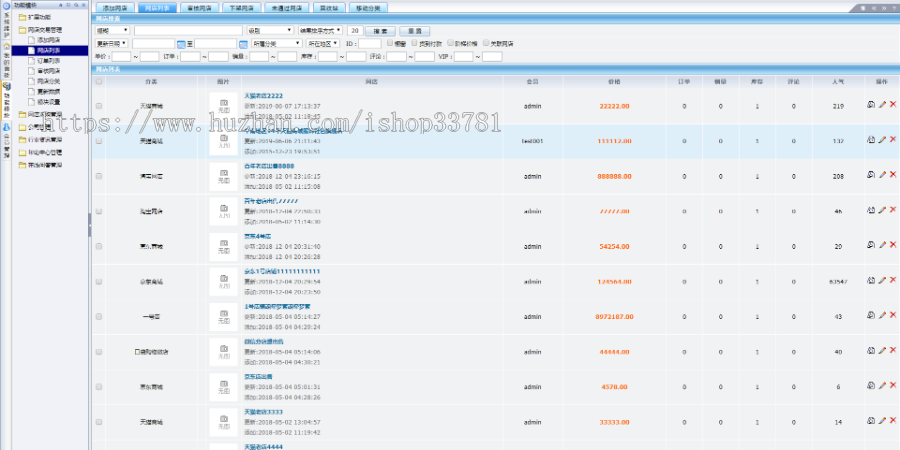Image resolution: width=900 pixels, height=450 pixels.
Task: Delete the shop row priced 33333.00
Action: point(893,420)
